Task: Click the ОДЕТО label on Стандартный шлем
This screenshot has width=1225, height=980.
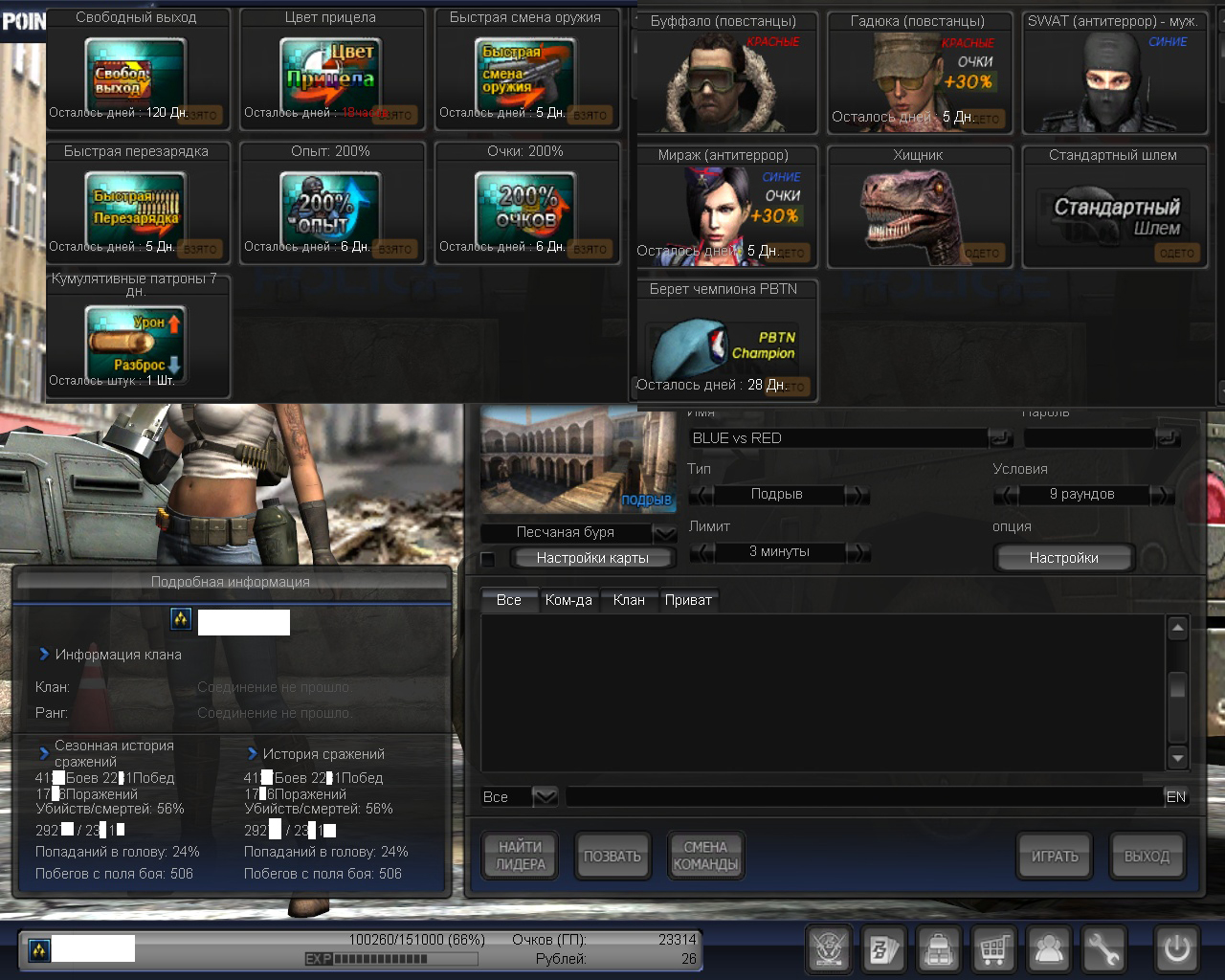Action: [1176, 253]
